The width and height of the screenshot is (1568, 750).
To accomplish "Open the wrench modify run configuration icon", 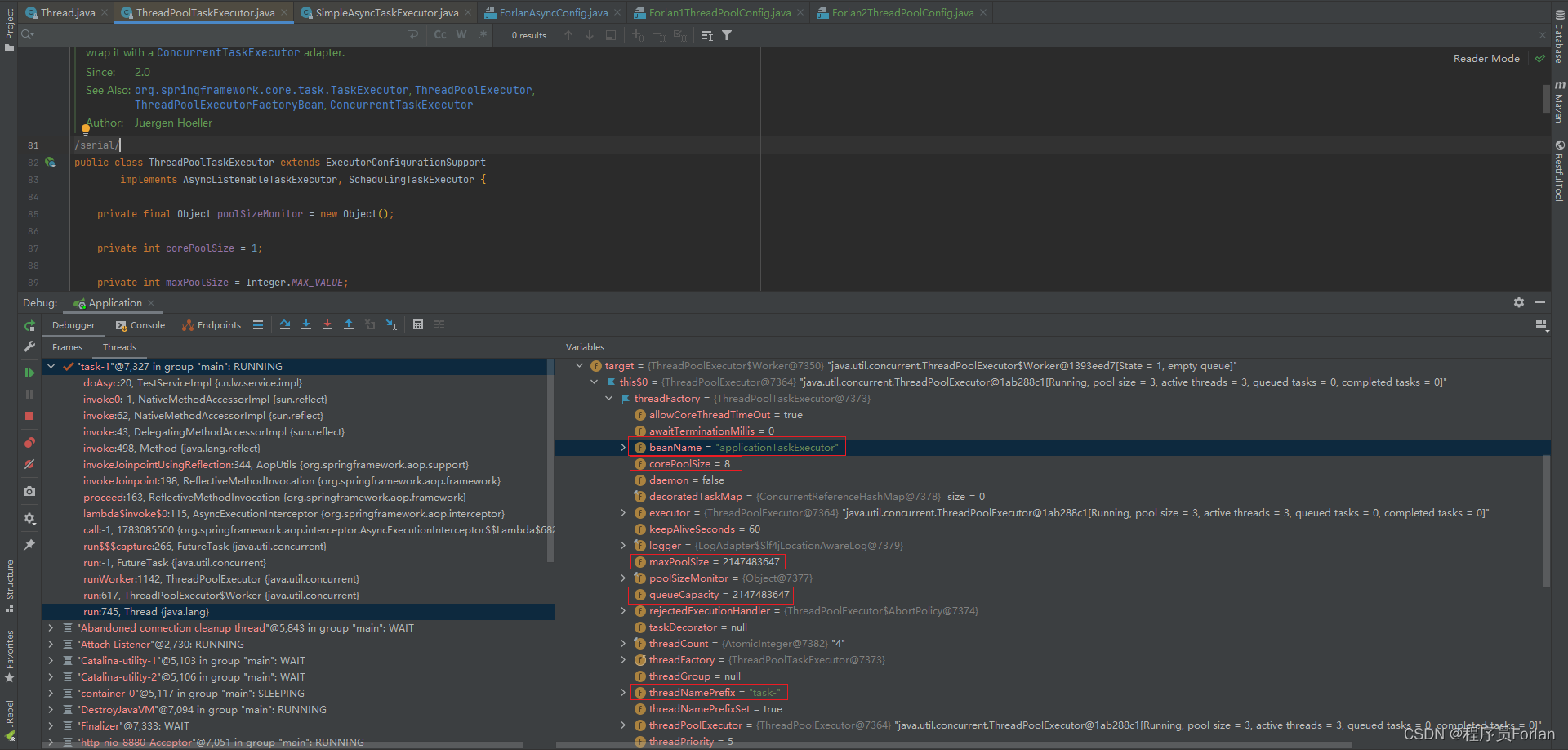I will coord(29,346).
